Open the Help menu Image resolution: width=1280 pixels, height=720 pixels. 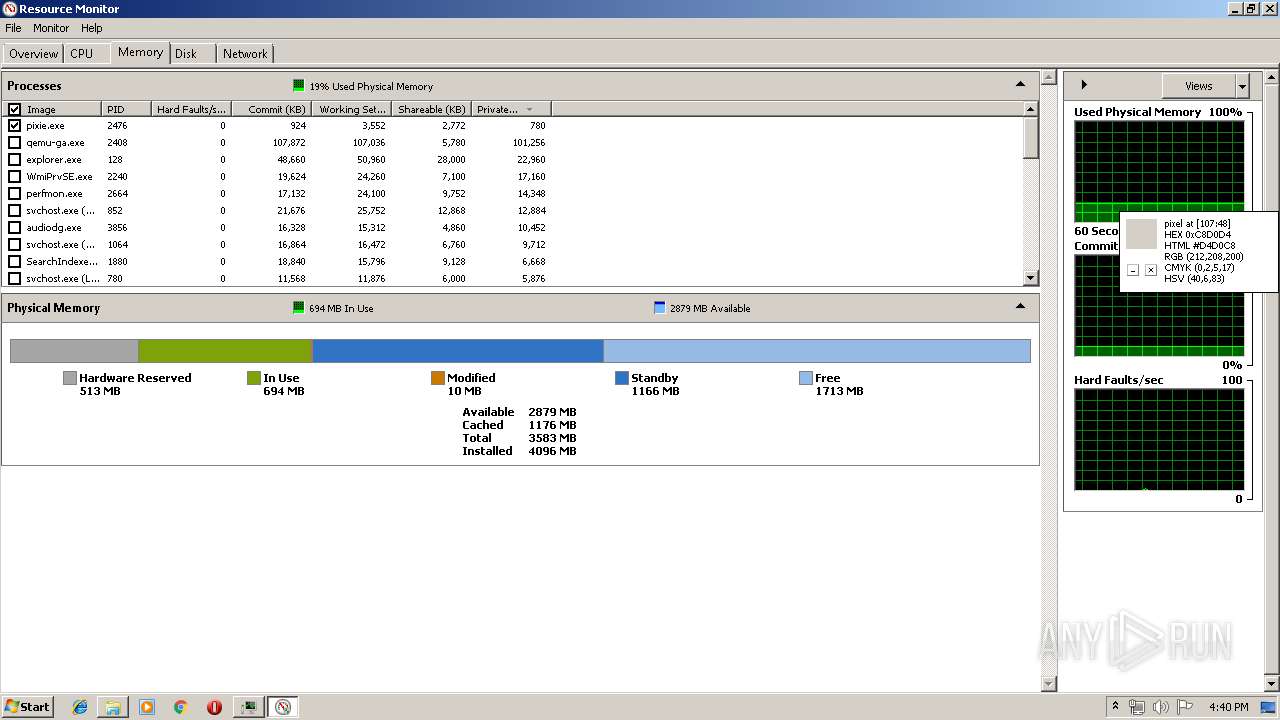pyautogui.click(x=92, y=28)
